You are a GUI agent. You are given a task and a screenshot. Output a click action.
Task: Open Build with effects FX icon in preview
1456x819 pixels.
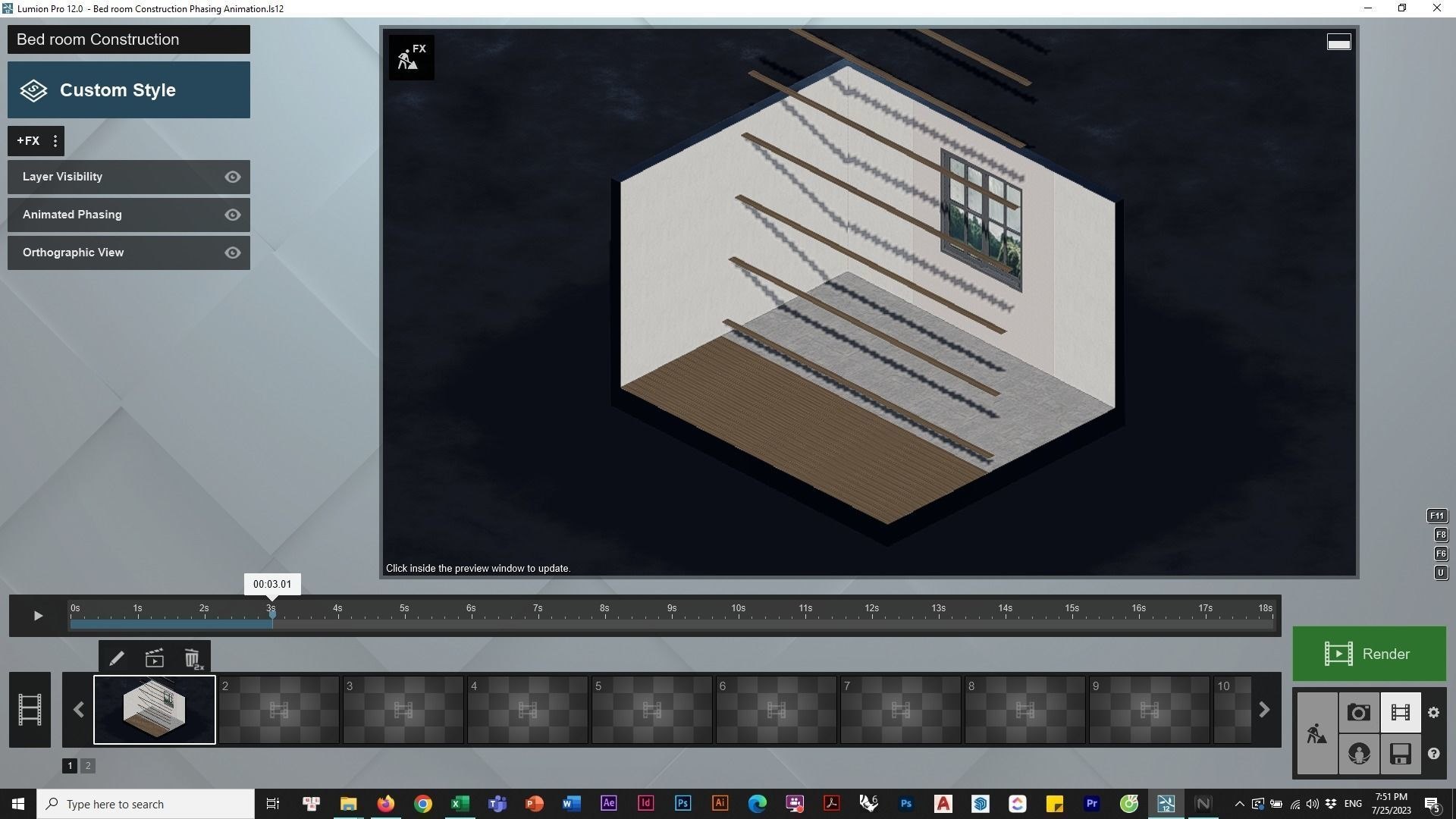coord(412,57)
